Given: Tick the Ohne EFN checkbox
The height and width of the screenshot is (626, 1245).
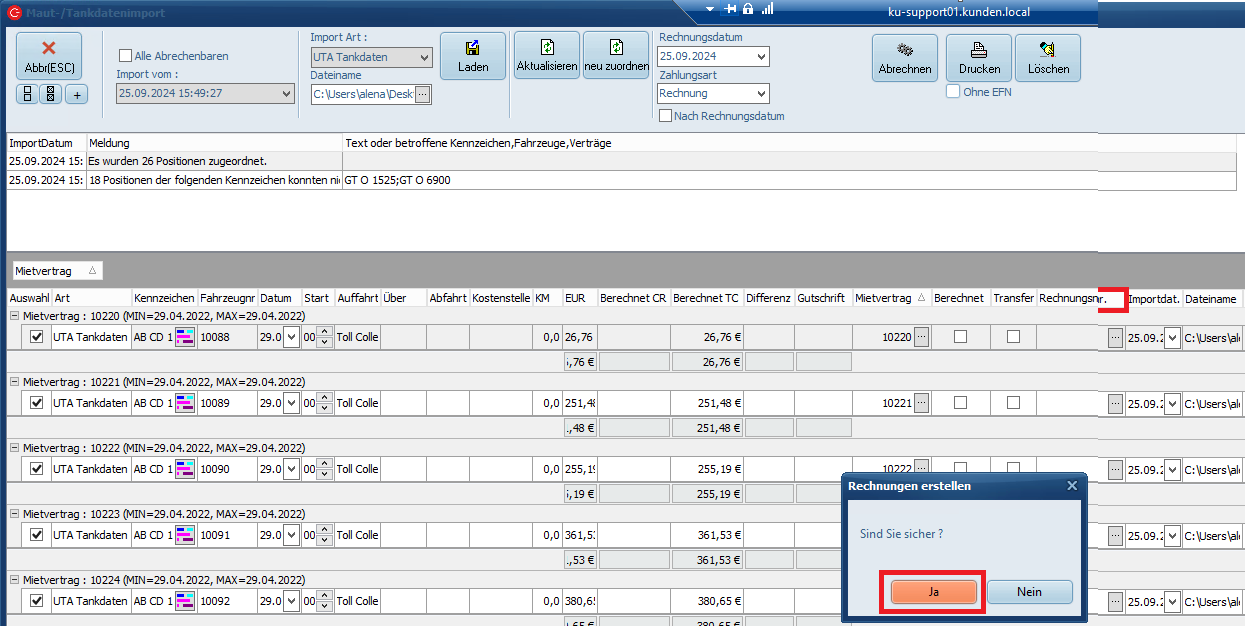Looking at the screenshot, I should coord(953,92).
